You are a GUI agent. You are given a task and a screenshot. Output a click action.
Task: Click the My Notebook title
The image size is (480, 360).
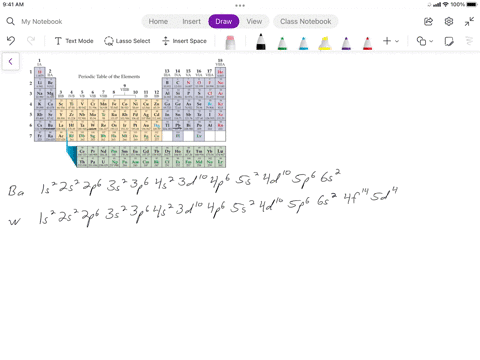point(42,22)
